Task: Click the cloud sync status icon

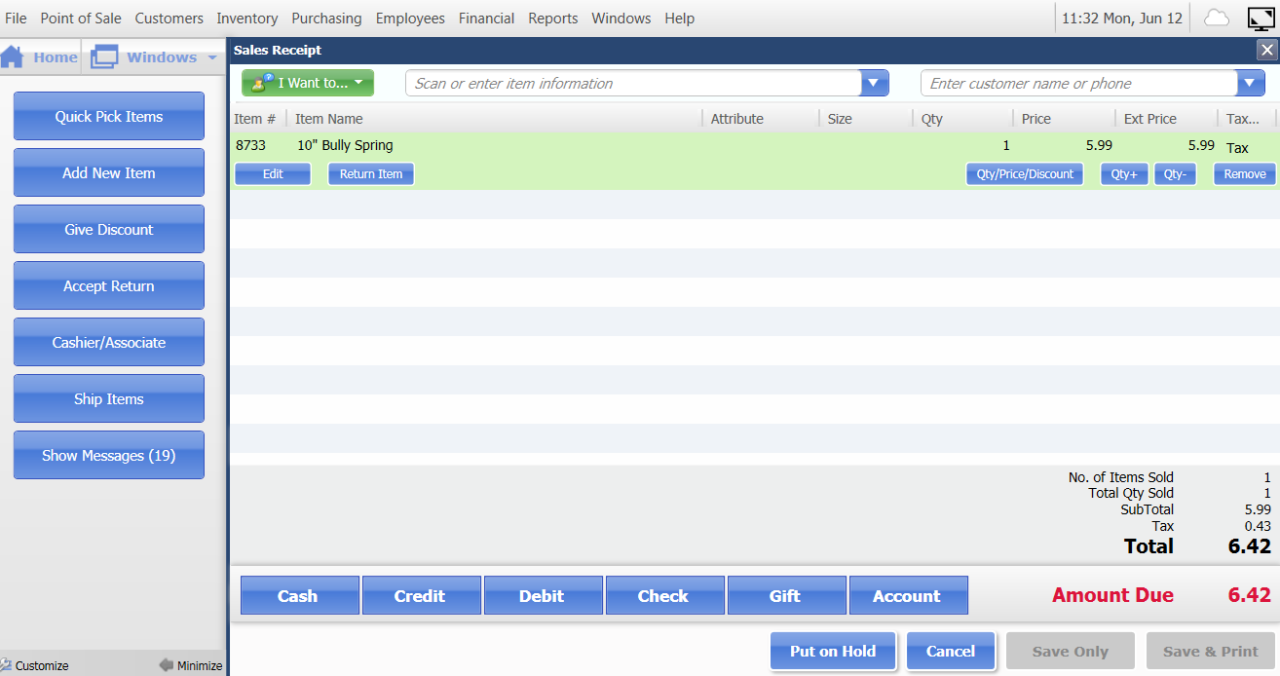Action: point(1215,17)
